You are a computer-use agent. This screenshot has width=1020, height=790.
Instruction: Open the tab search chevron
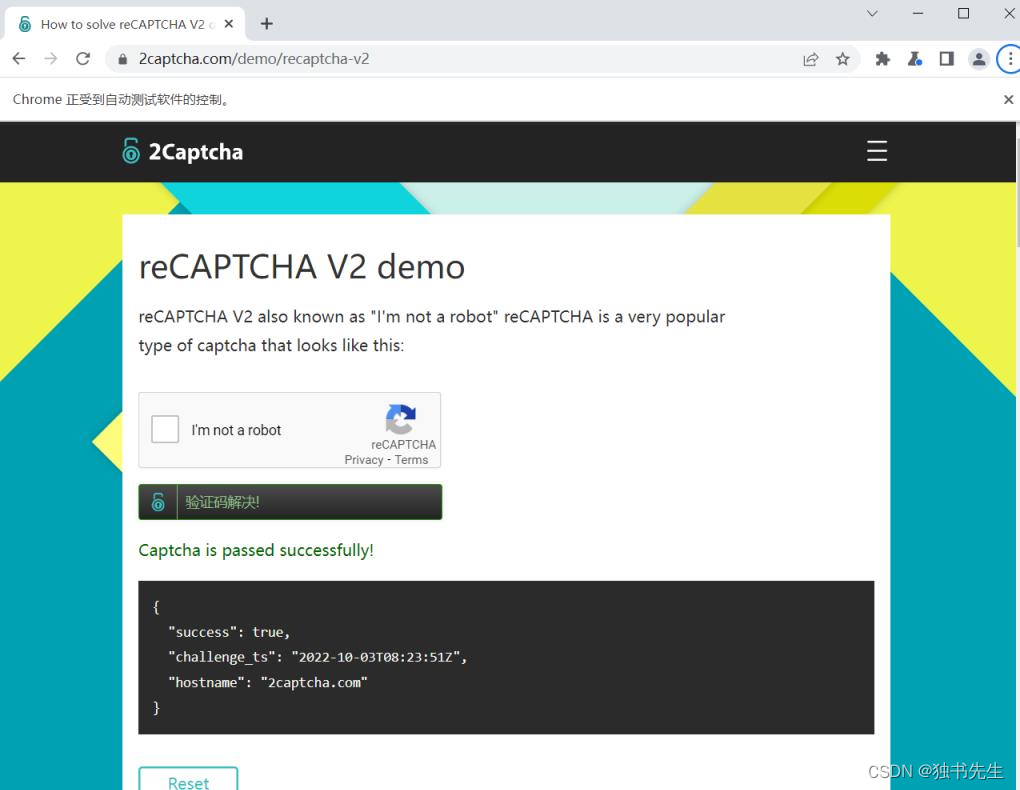tap(872, 13)
